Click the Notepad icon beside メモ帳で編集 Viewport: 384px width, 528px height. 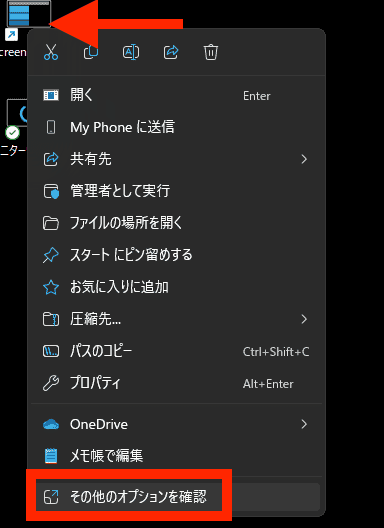51,456
